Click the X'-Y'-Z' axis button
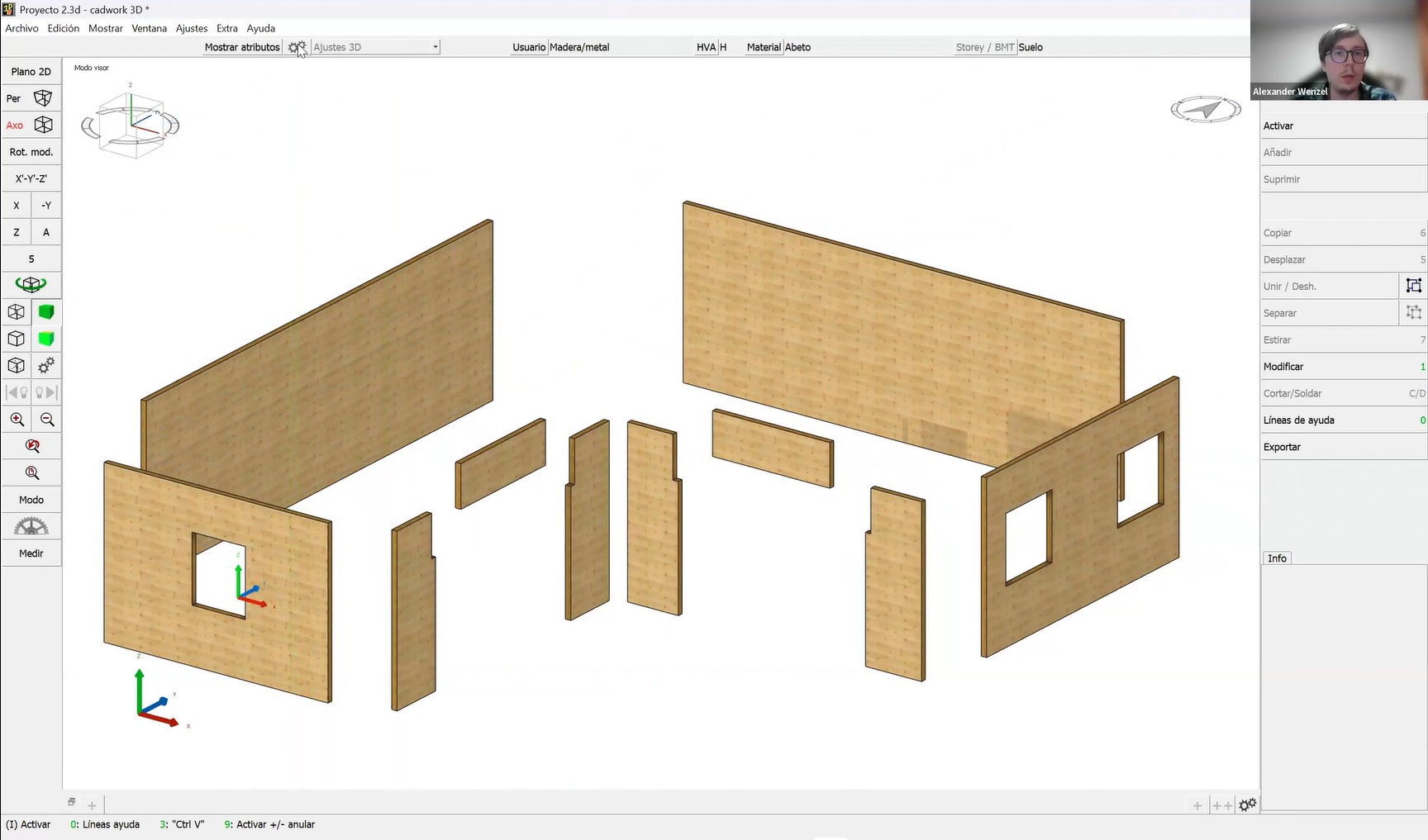Image resolution: width=1428 pixels, height=840 pixels. point(31,178)
